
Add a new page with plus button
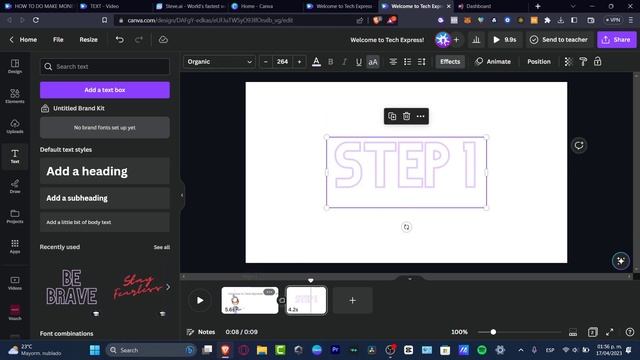point(353,300)
